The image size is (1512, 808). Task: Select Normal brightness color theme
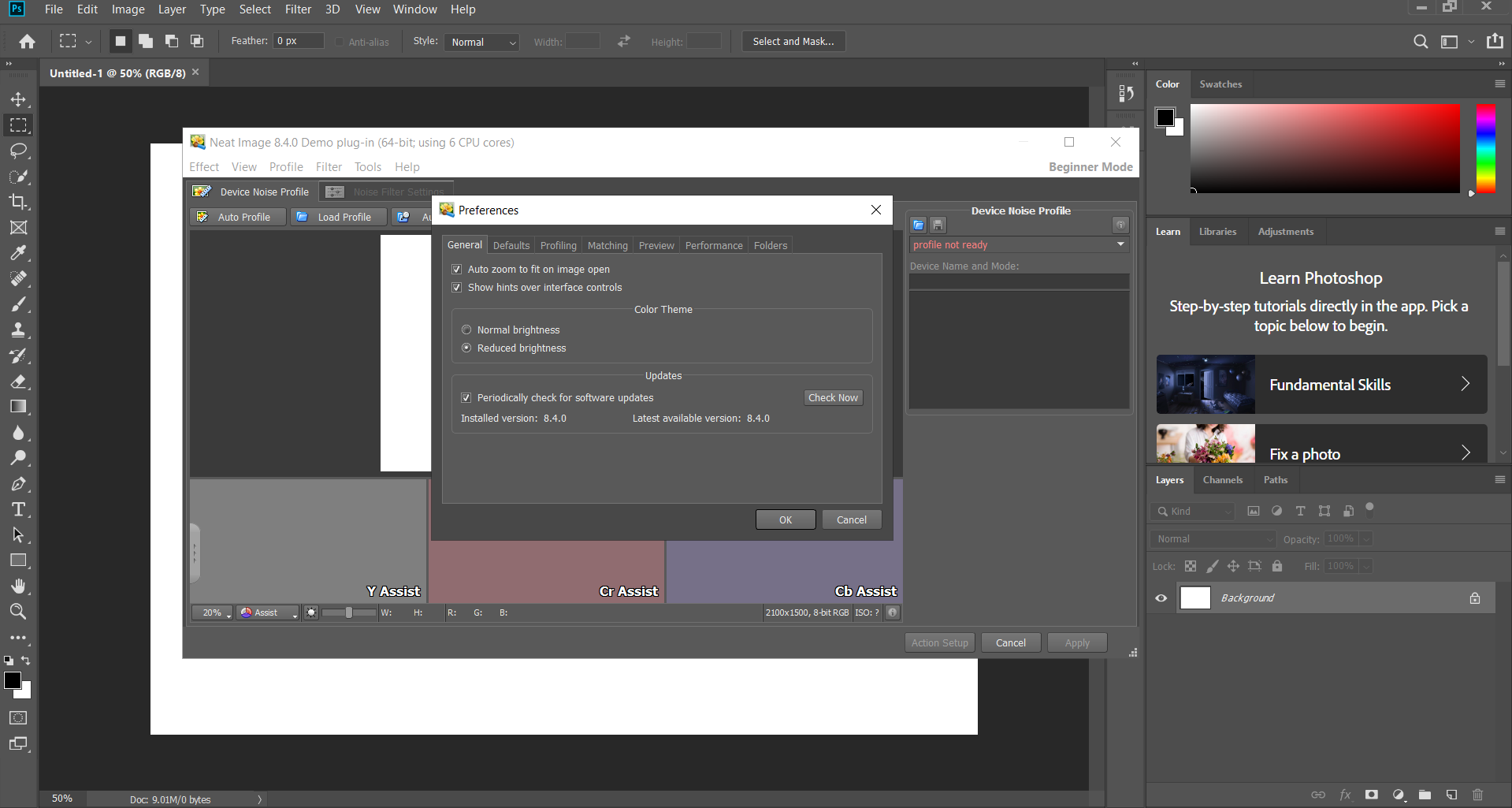tap(466, 330)
